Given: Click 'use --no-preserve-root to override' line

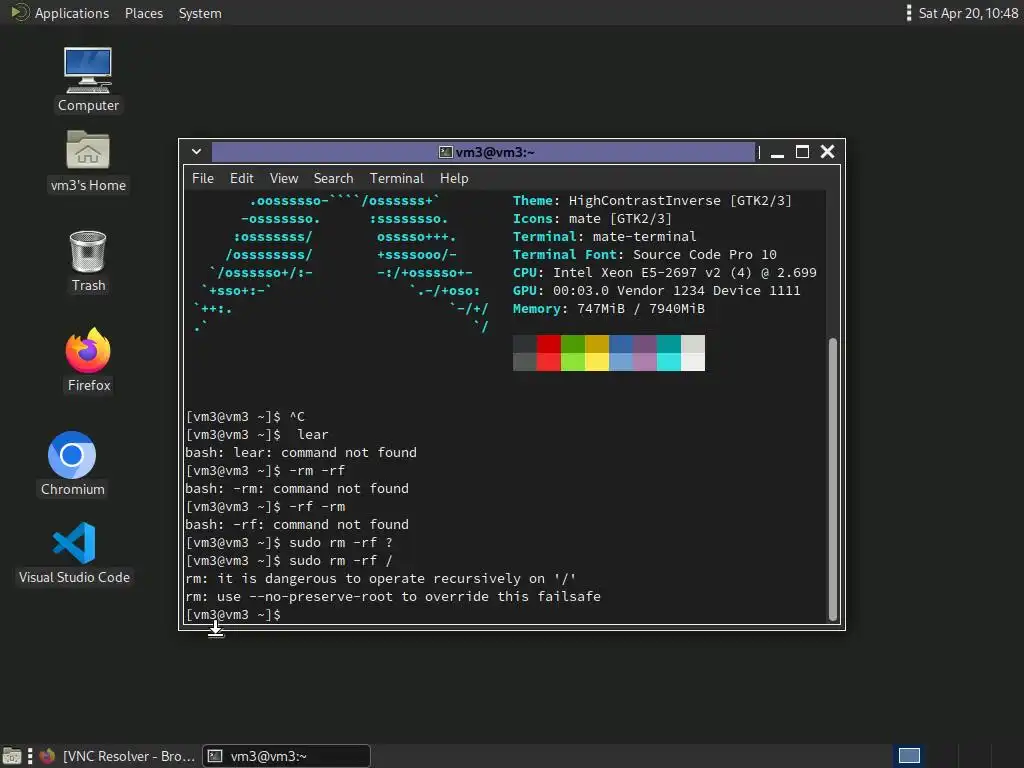Looking at the screenshot, I should coord(393,596).
